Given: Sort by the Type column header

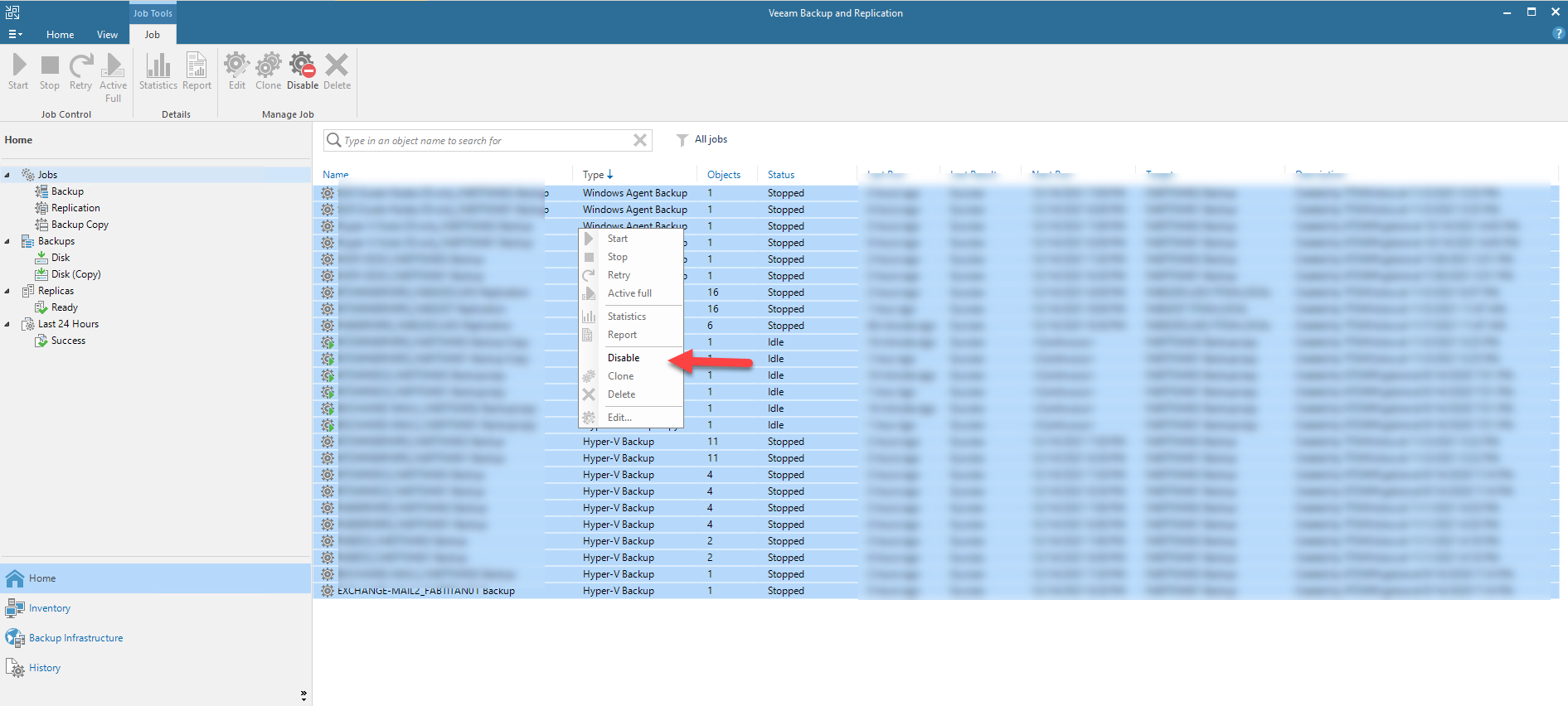Looking at the screenshot, I should click(598, 175).
